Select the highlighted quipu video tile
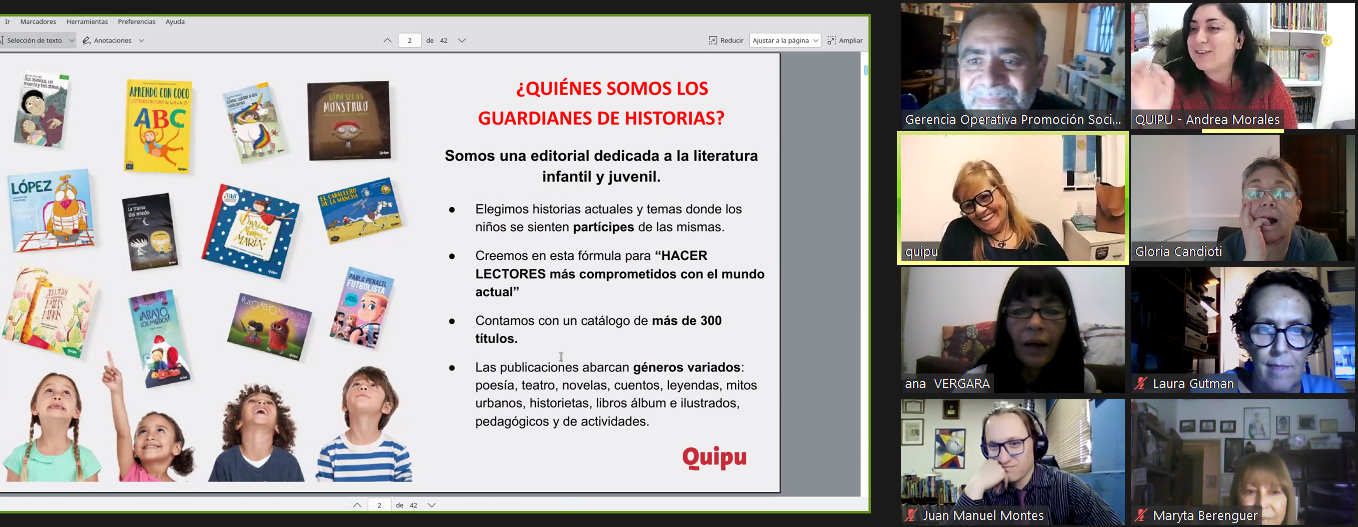 click(x=1013, y=197)
